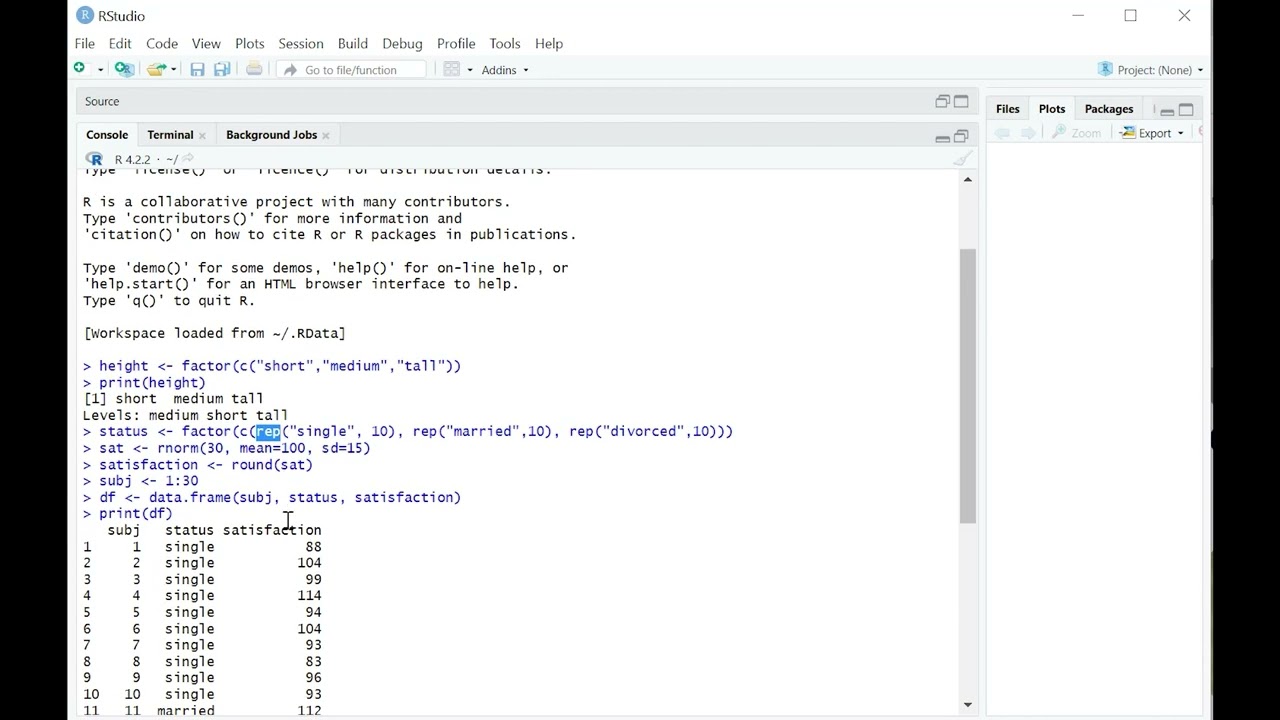Click the 'Levels: medium short tall' output
Viewport: 1280px width, 720px height.
[185, 415]
